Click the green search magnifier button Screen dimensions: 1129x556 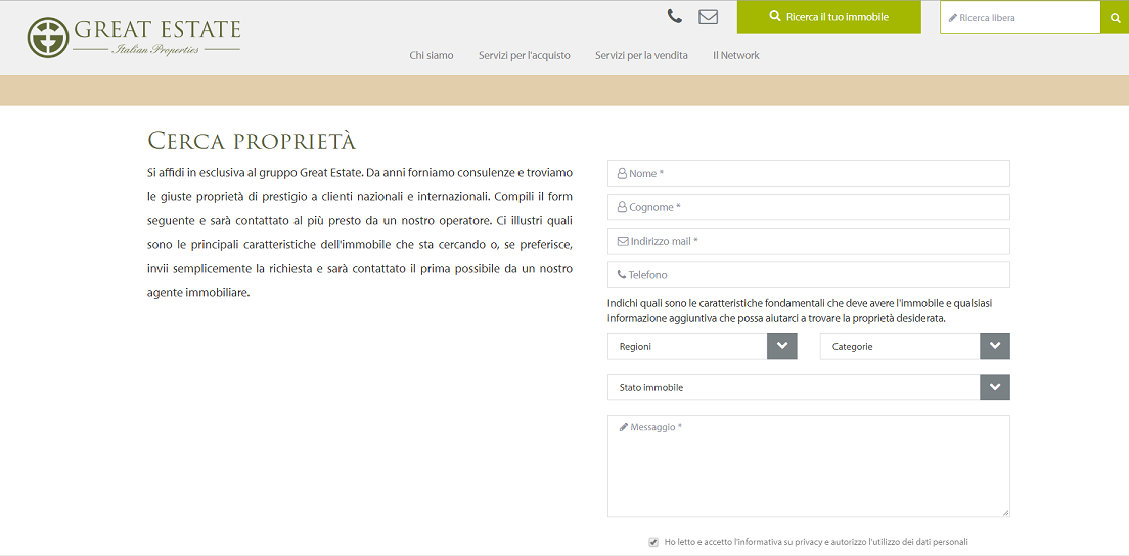click(x=1115, y=17)
